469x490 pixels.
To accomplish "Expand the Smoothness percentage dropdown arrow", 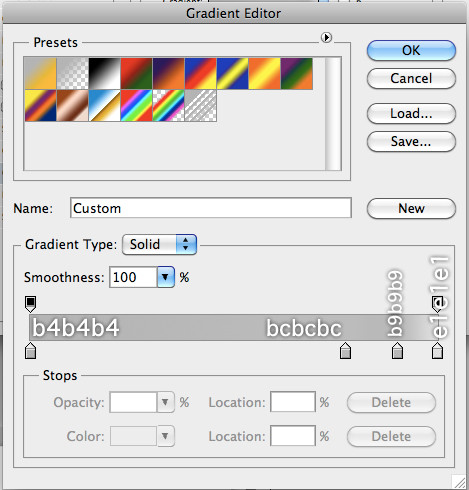I will click(x=166, y=277).
